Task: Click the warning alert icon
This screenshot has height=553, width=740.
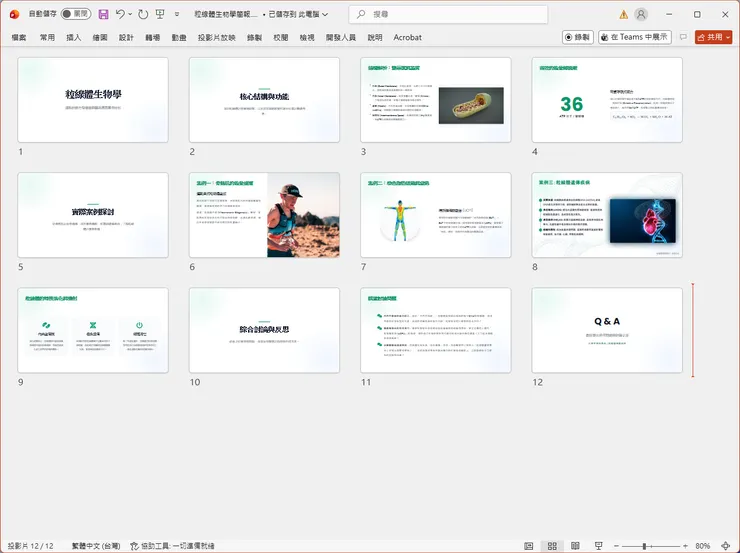Action: 623,15
